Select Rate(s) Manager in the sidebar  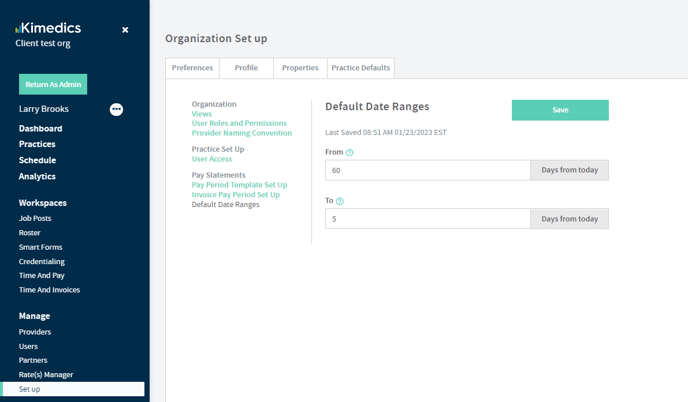(46, 374)
